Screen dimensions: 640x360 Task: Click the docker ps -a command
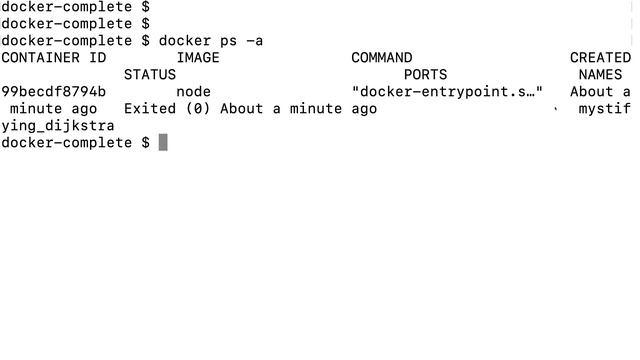(x=211, y=41)
